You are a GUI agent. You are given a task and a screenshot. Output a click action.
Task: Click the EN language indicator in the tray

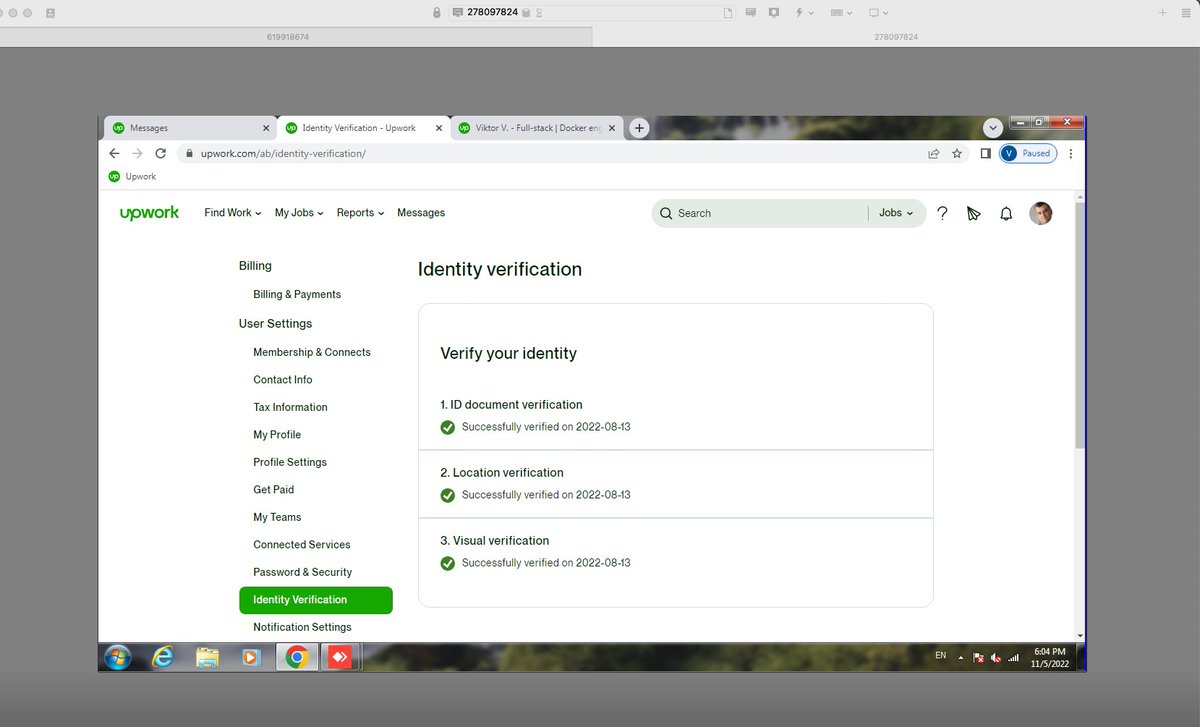tap(940, 656)
